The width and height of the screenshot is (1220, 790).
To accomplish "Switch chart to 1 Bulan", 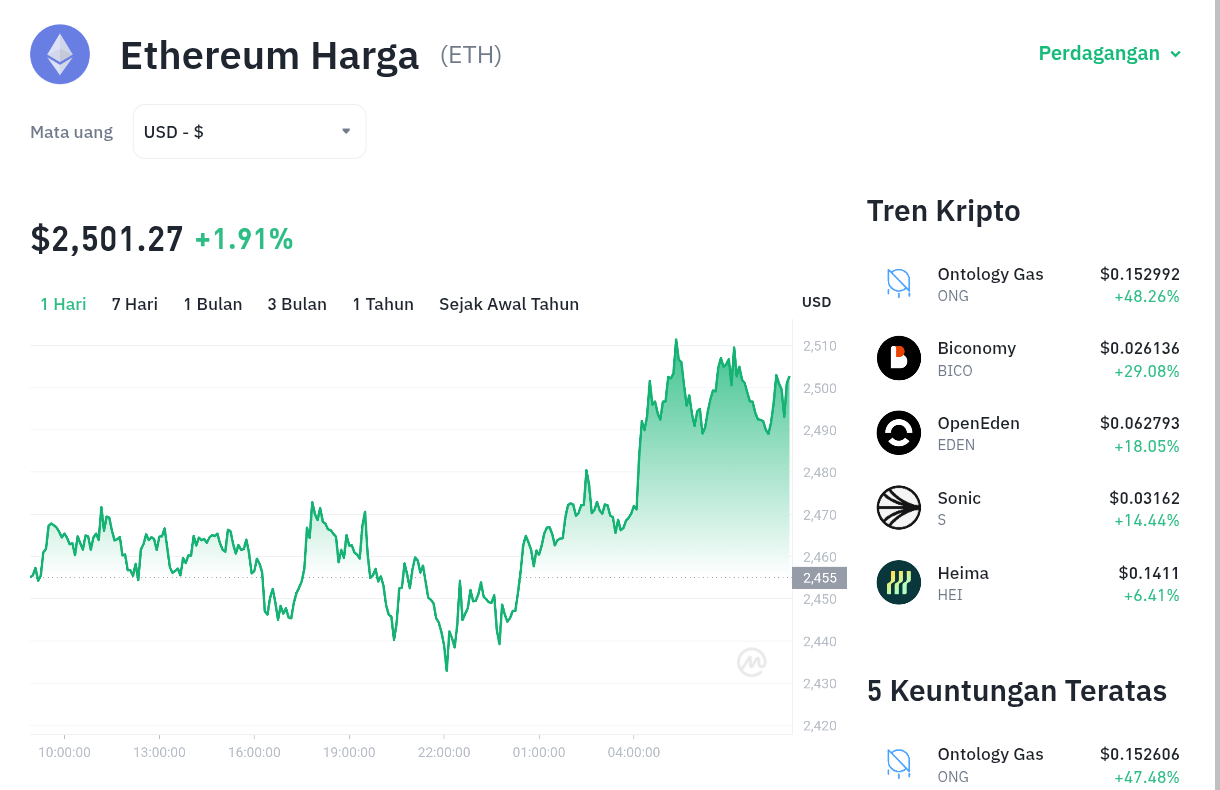I will 213,304.
